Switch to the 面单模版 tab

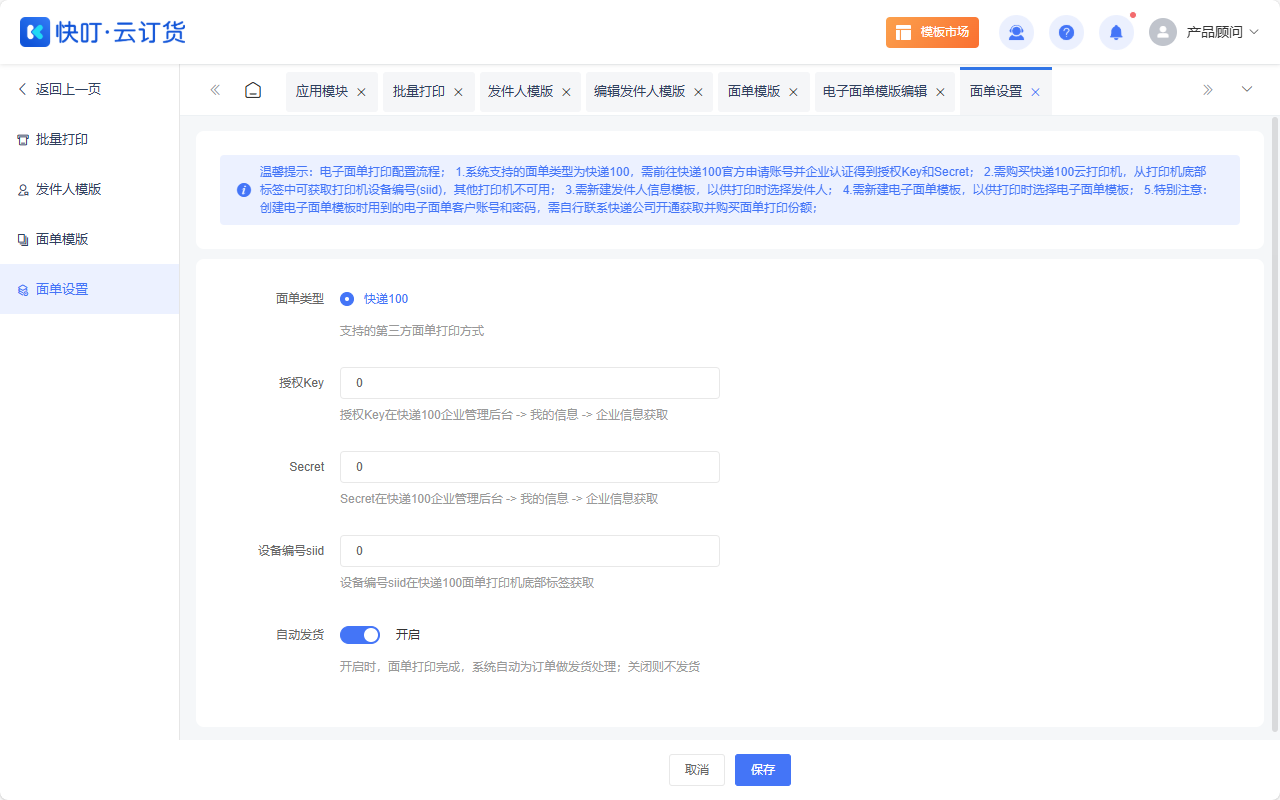click(754, 91)
